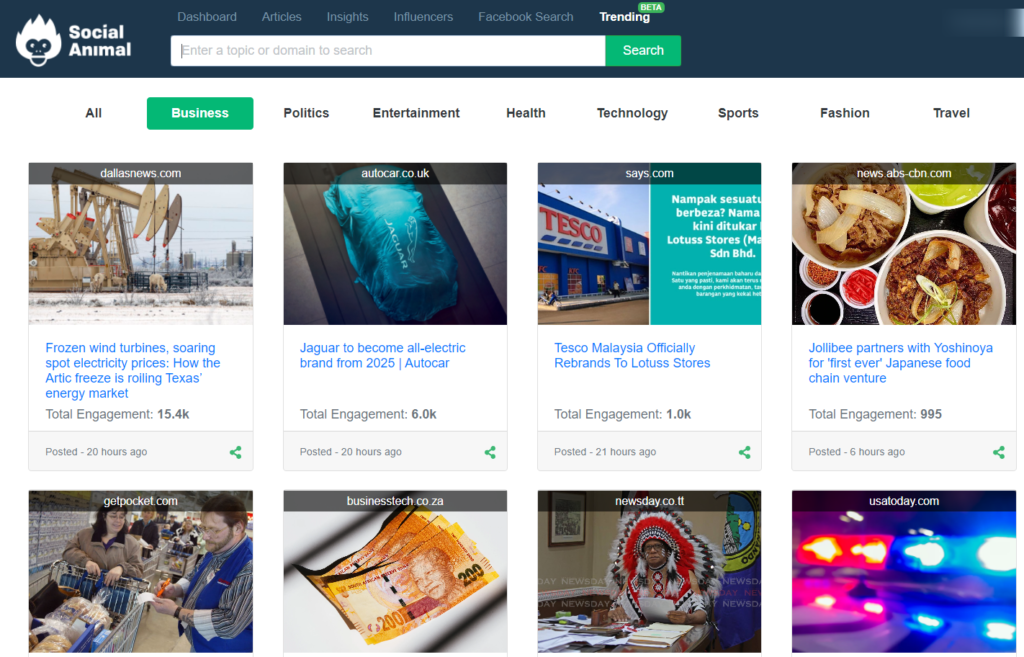Image resolution: width=1024 pixels, height=657 pixels.
Task: Open the Dashboard menu item
Action: pyautogui.click(x=207, y=17)
